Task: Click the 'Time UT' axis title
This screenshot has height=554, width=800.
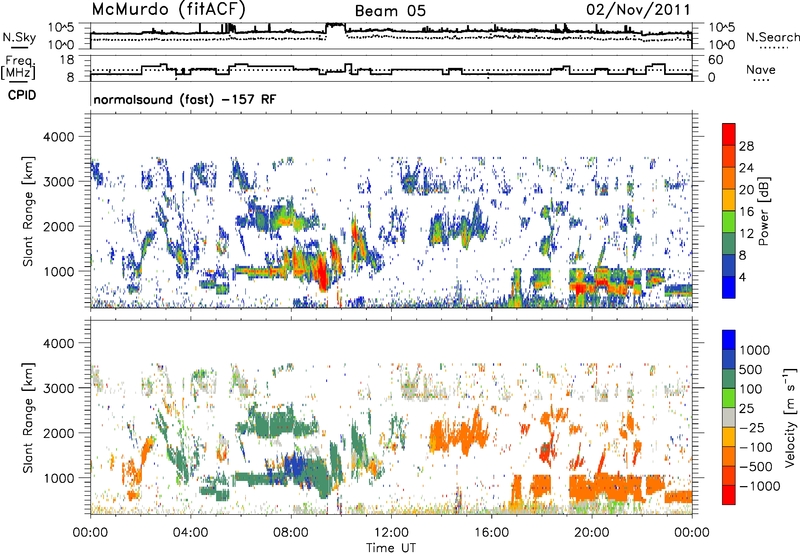Action: coord(391,548)
